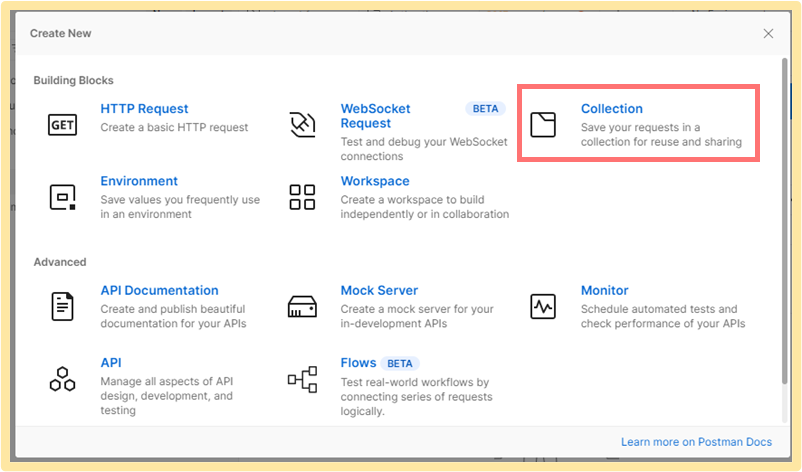The image size is (802, 472).
Task: Click "Manage all aspects of API design" text
Action: click(167, 396)
